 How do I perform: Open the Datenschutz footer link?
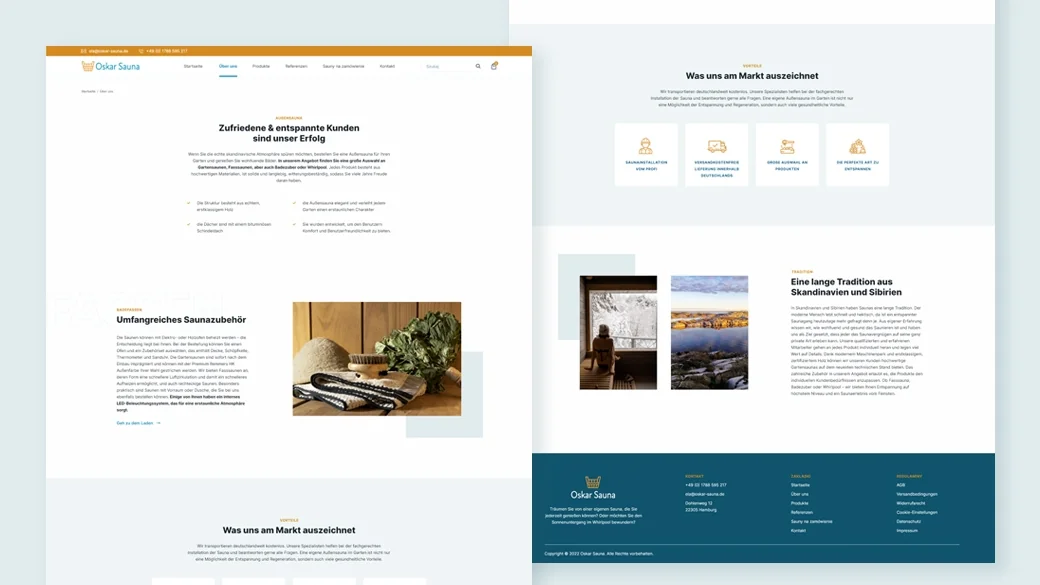point(909,521)
